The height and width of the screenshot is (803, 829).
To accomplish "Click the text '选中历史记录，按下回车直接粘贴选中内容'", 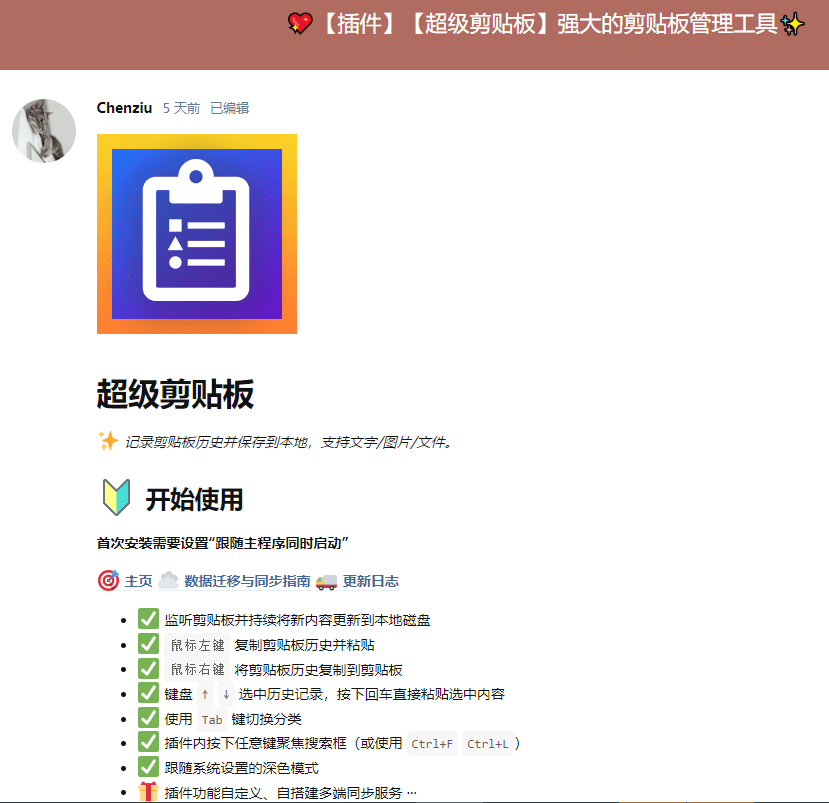I will (372, 694).
